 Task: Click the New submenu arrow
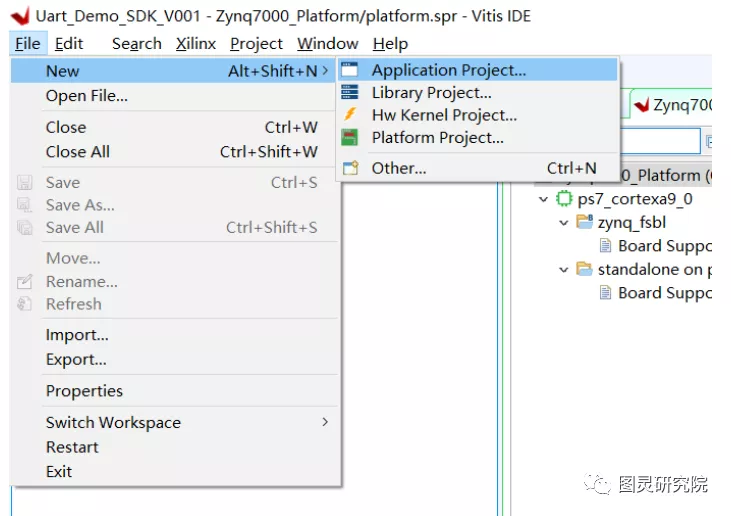click(x=325, y=71)
